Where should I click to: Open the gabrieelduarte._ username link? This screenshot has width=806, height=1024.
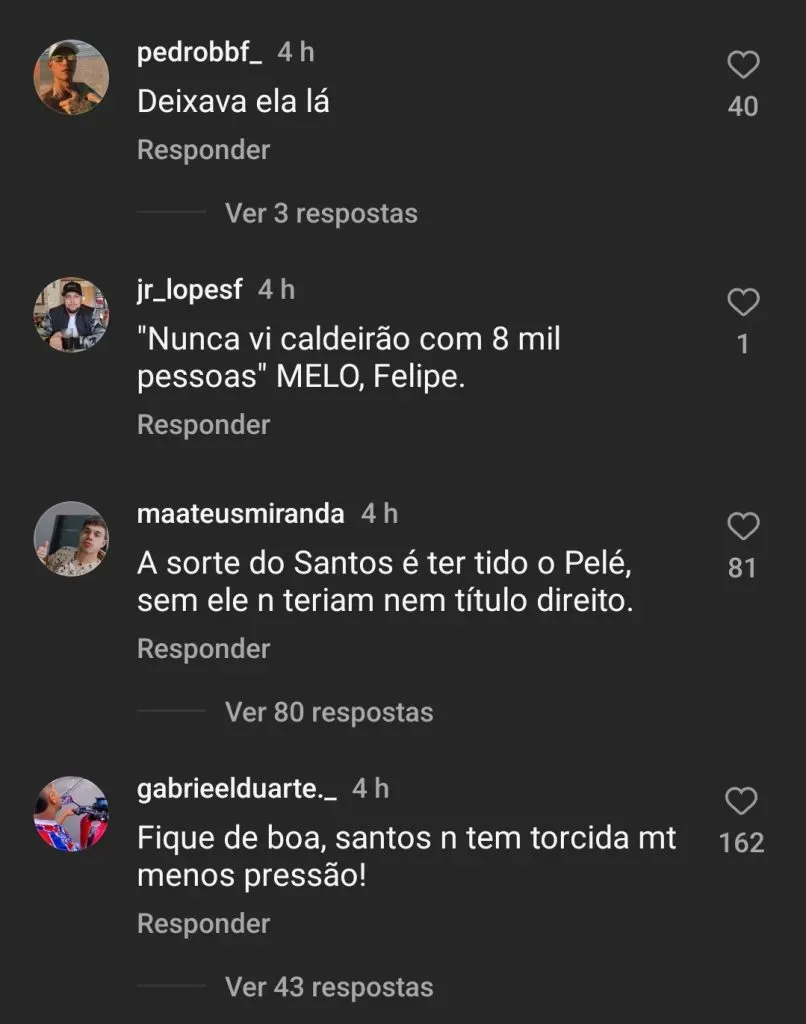coord(236,788)
